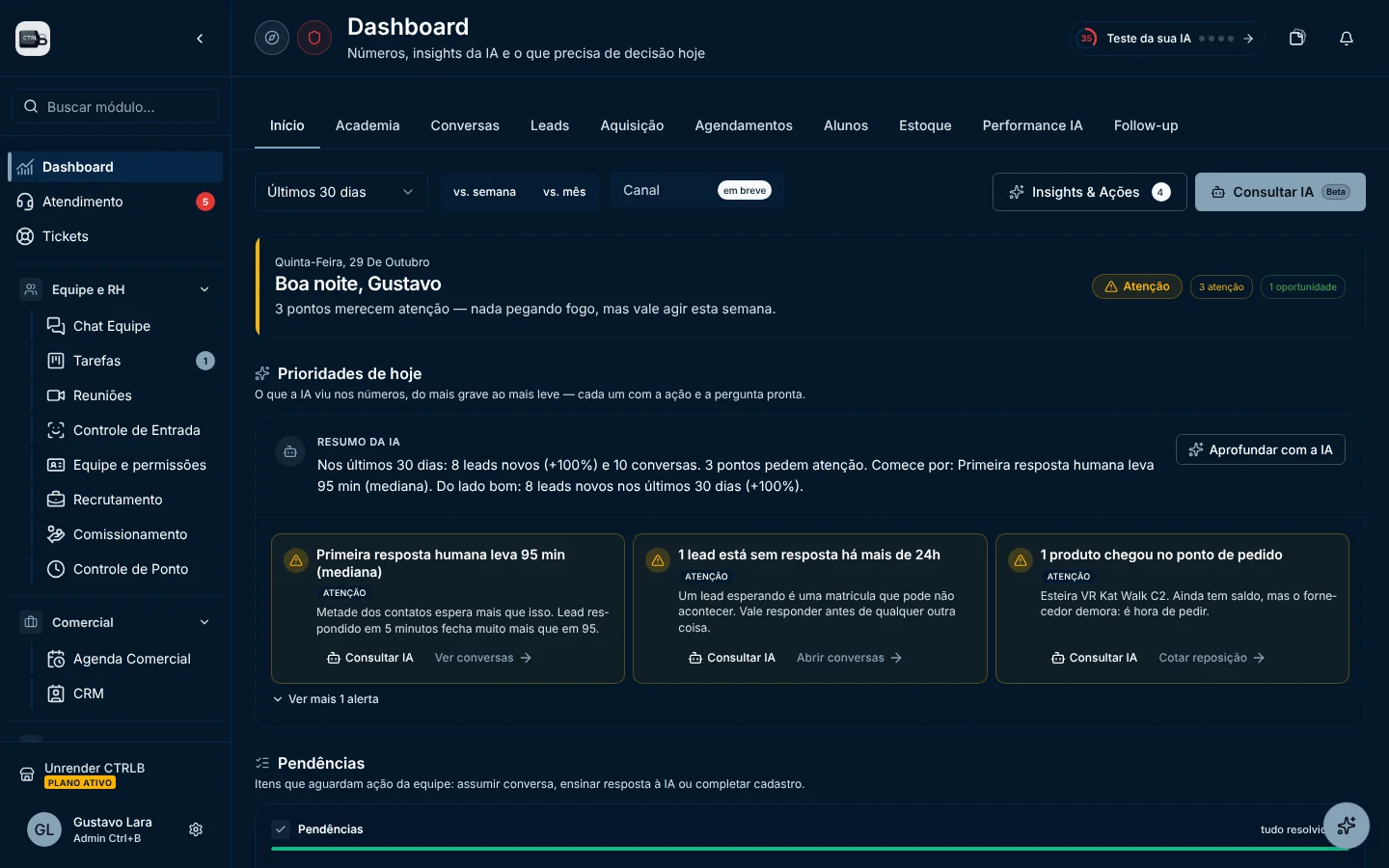
Task: Click the 3 atenção chip
Action: click(x=1221, y=286)
